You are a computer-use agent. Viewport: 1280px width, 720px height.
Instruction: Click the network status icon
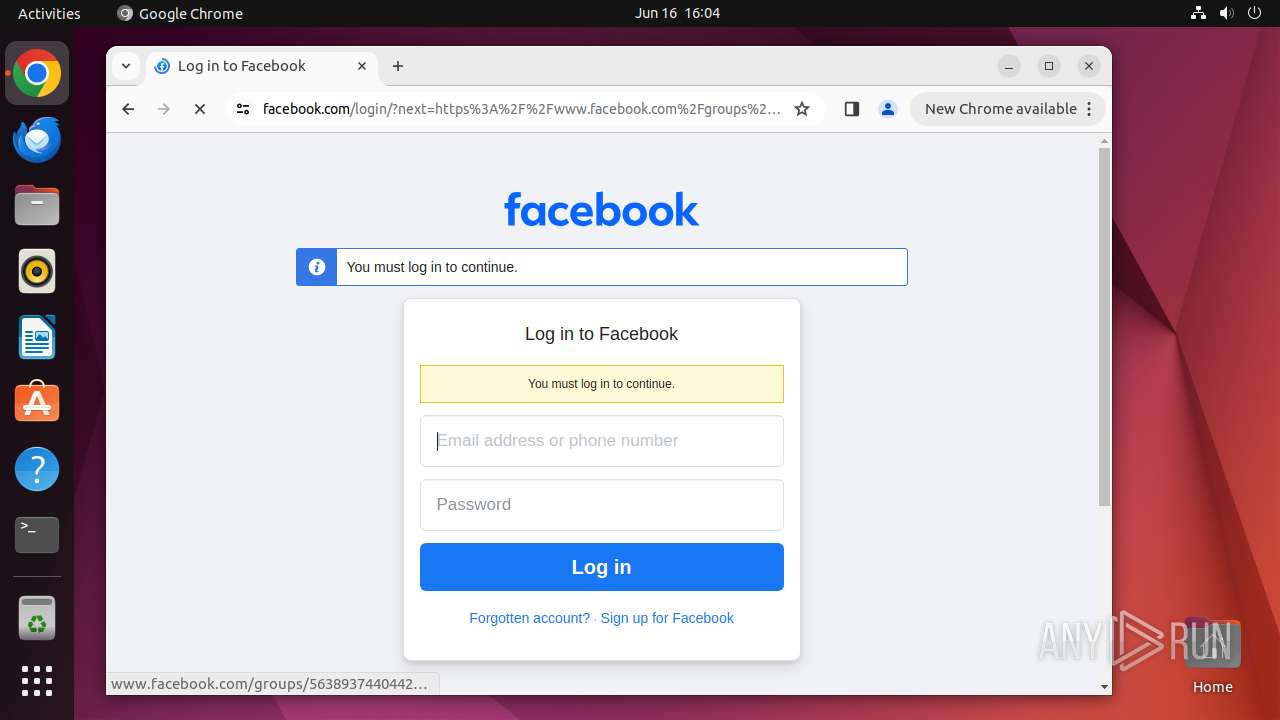tap(1199, 13)
